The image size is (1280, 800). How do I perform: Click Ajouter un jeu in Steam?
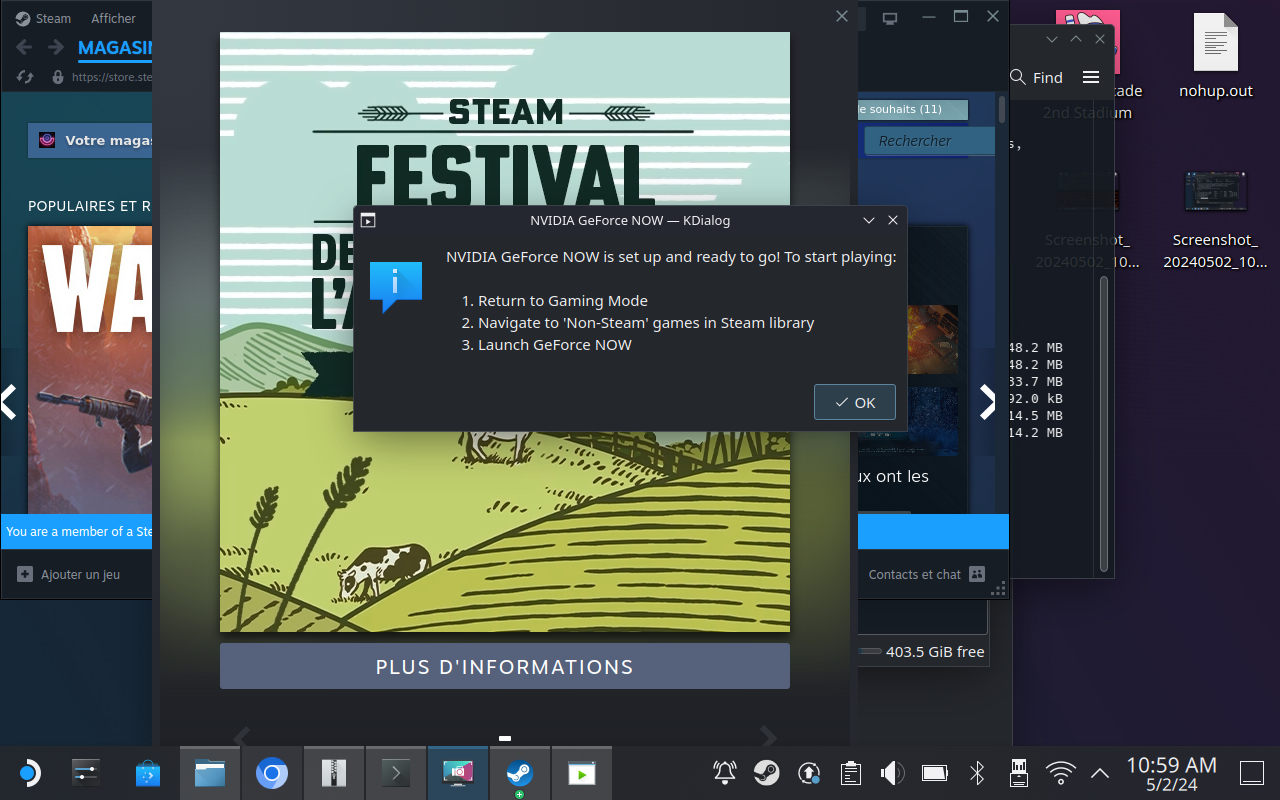pyautogui.click(x=68, y=575)
